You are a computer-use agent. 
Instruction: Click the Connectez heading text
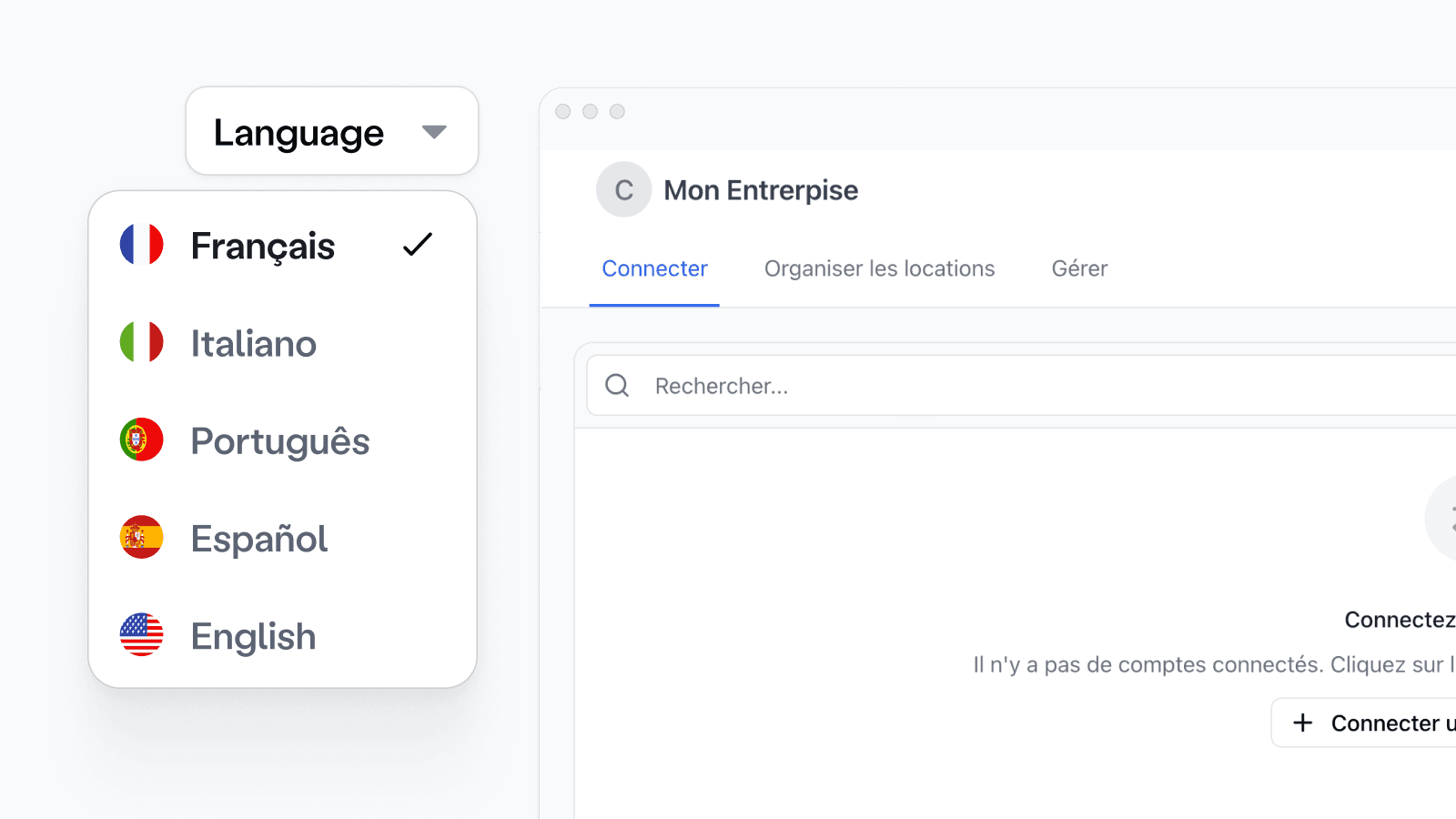tap(1400, 620)
